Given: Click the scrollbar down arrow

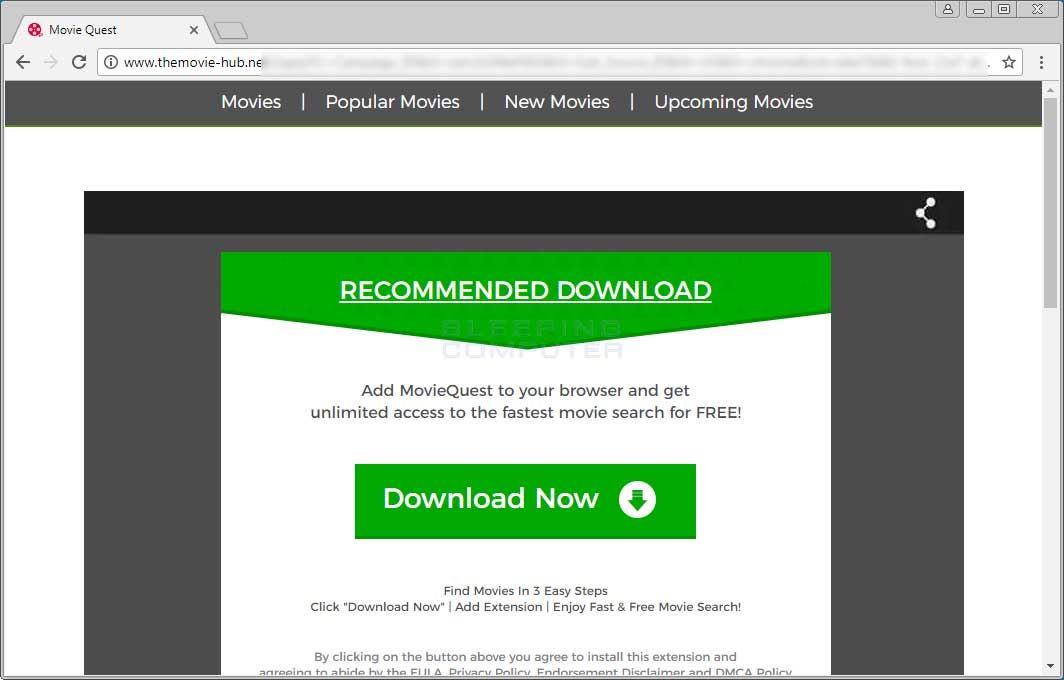Looking at the screenshot, I should 1050,667.
